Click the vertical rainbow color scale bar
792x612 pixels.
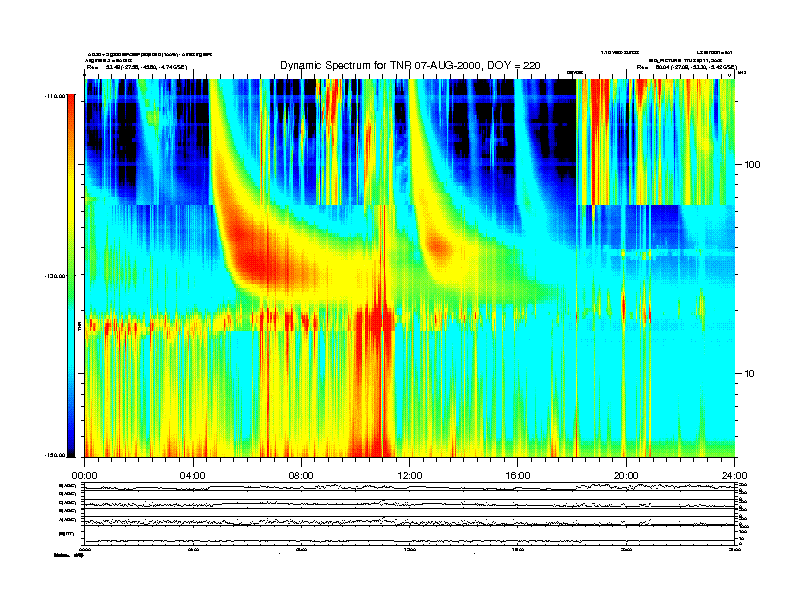click(x=71, y=276)
